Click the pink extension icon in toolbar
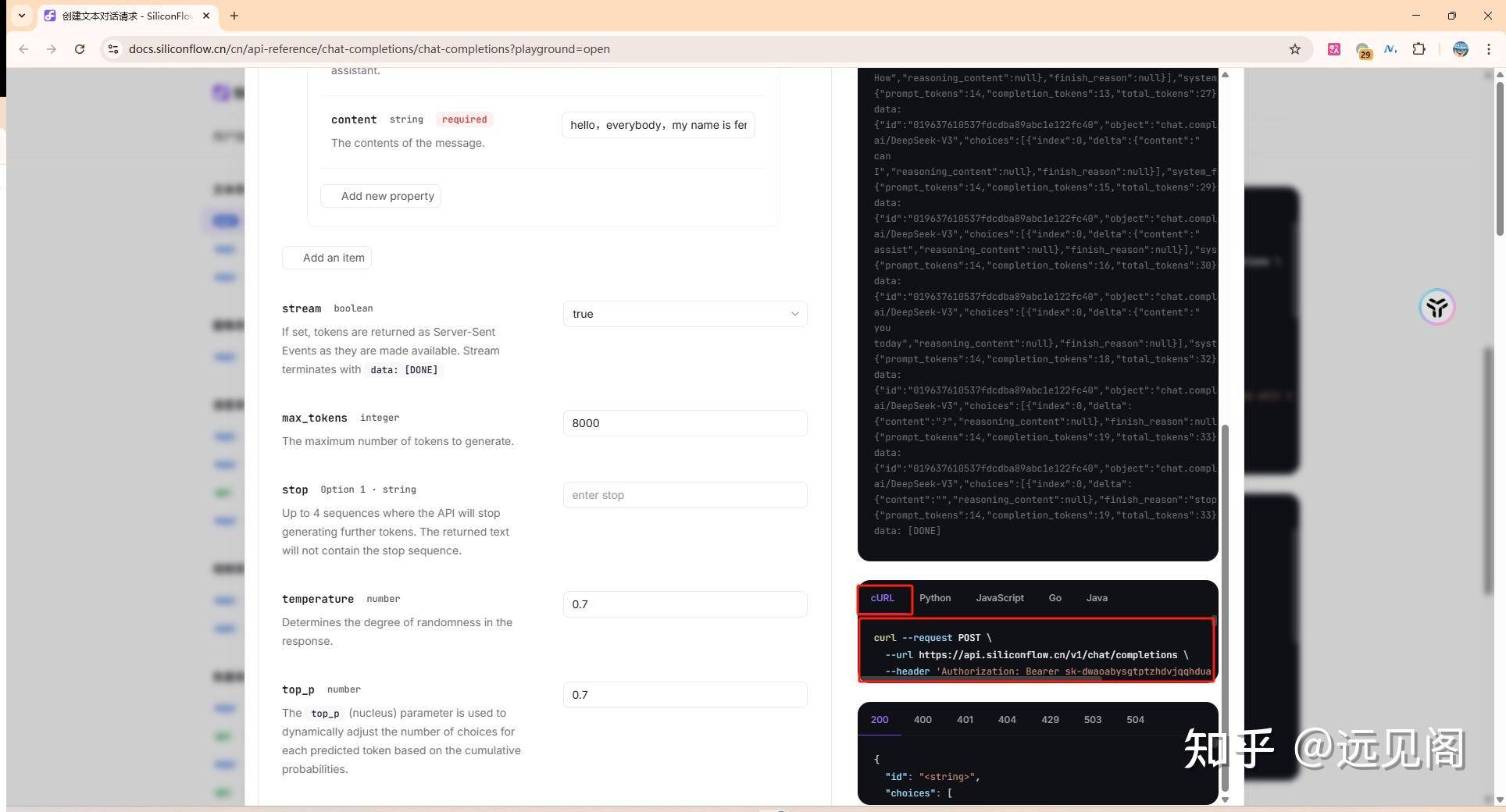This screenshot has width=1506, height=812. 1334,49
